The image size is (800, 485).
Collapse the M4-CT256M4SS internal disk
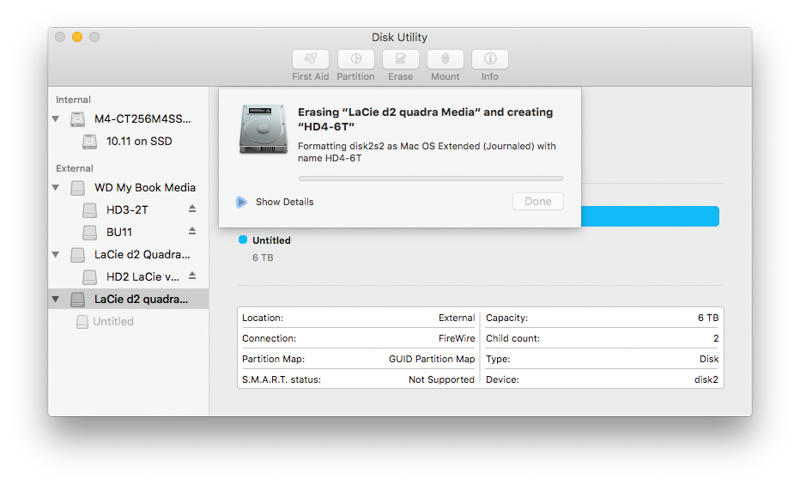coord(56,119)
